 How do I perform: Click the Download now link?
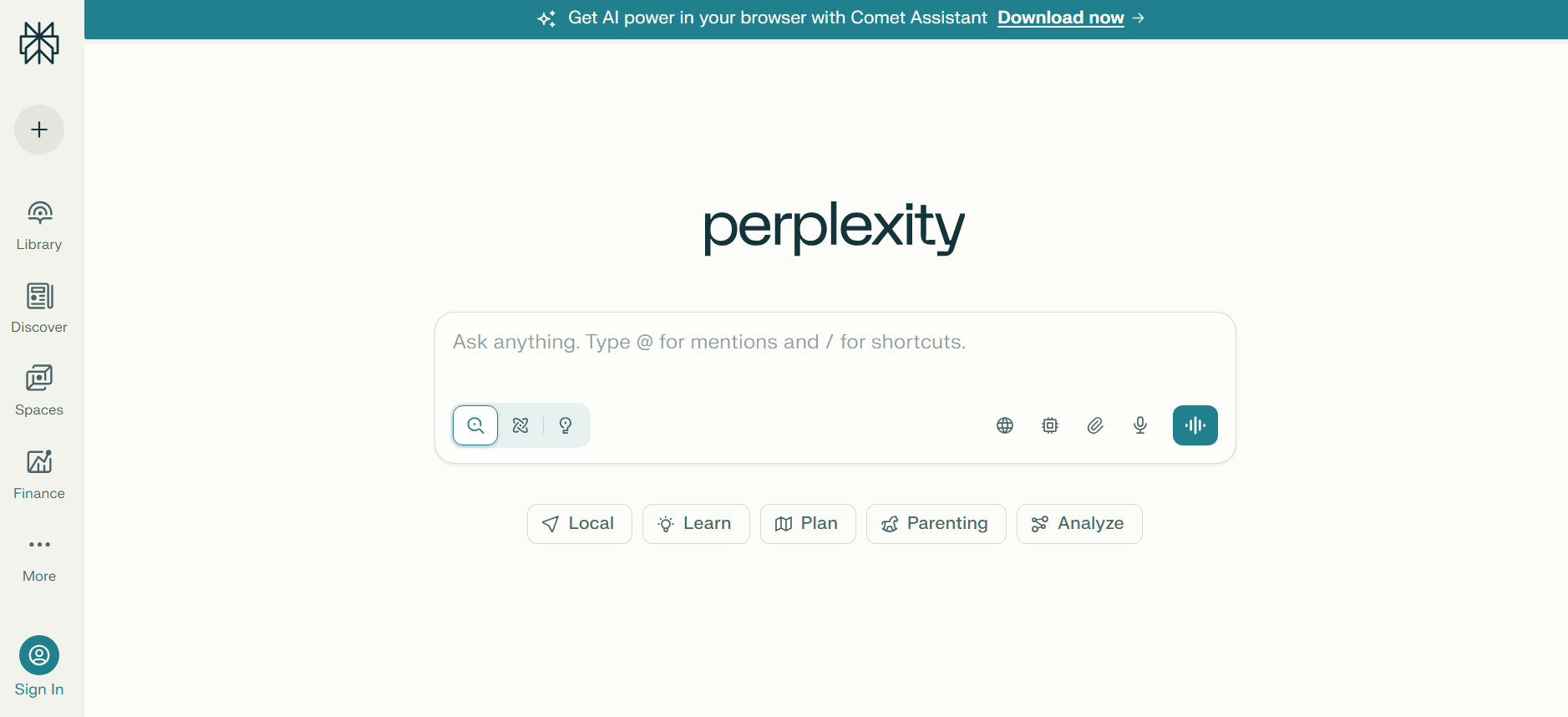tap(1060, 18)
